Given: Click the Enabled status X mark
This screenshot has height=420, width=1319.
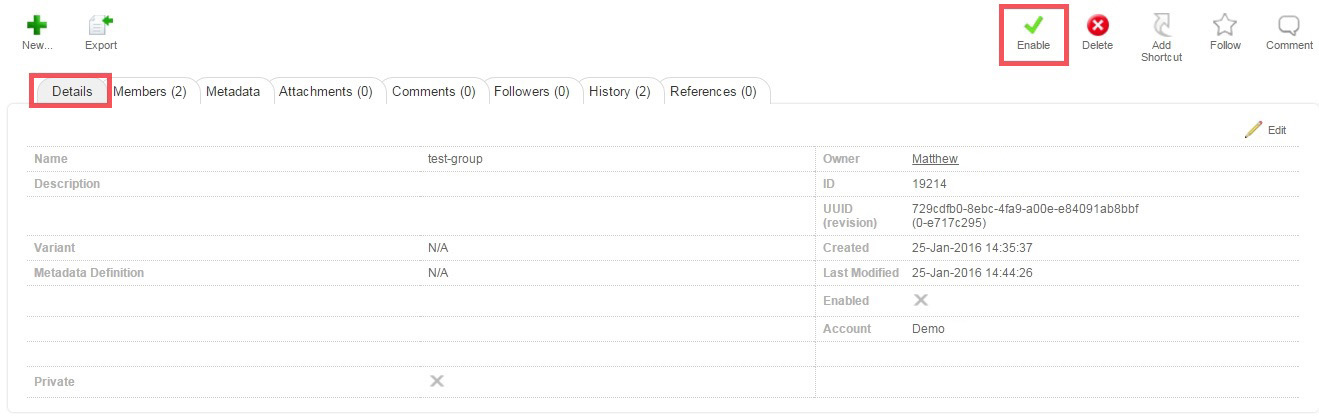Looking at the screenshot, I should 921,300.
